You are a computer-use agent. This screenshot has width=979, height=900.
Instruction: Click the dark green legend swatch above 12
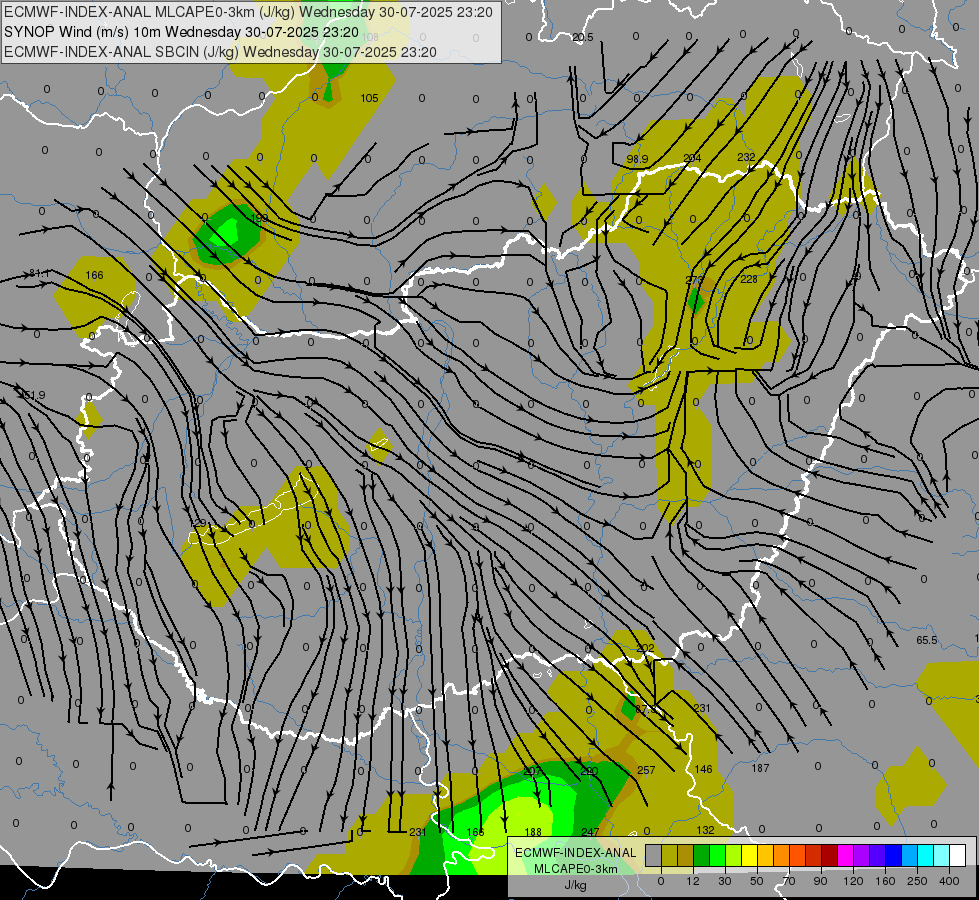pyautogui.click(x=702, y=856)
